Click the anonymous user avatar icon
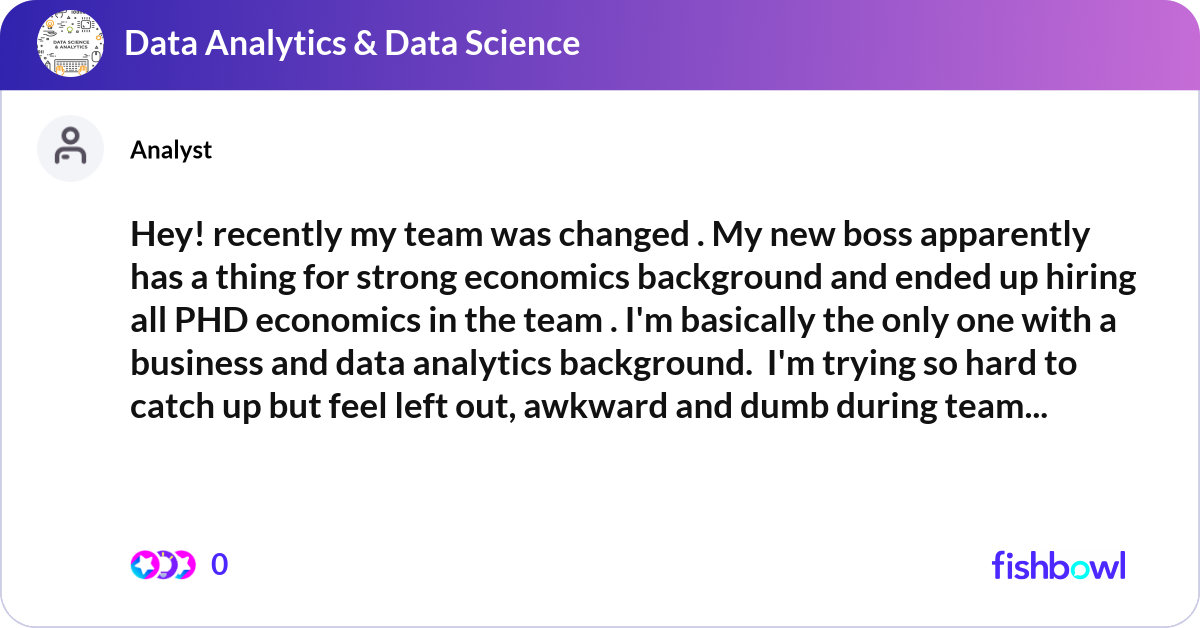Screen dimensions: 1200x628 pyautogui.click(x=70, y=148)
